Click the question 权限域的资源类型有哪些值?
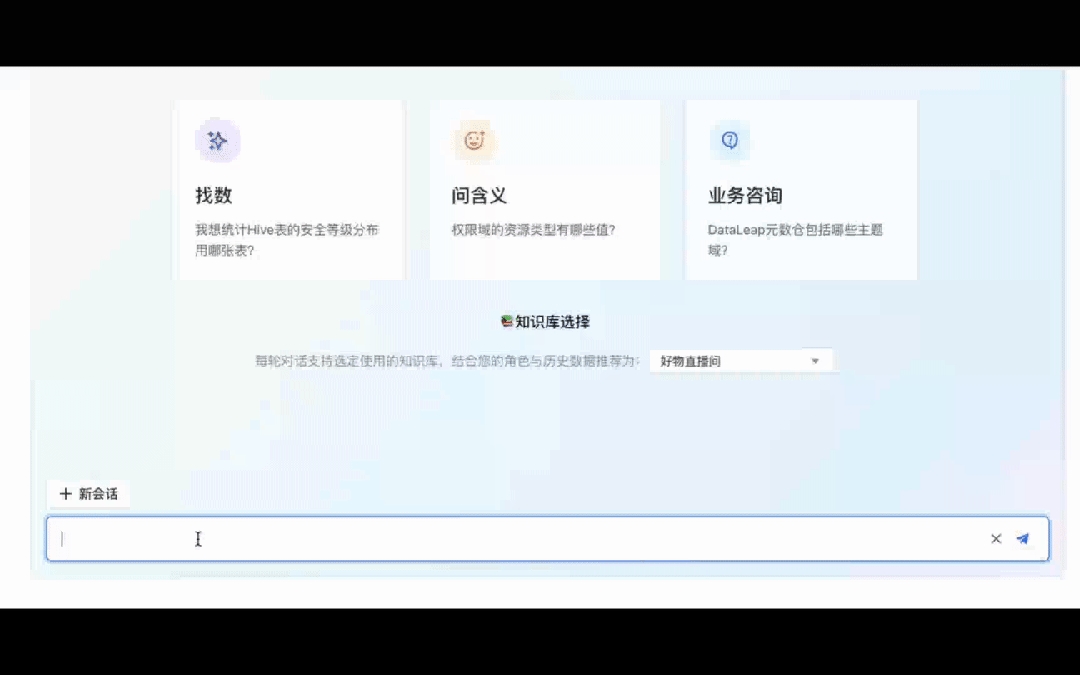 533,230
